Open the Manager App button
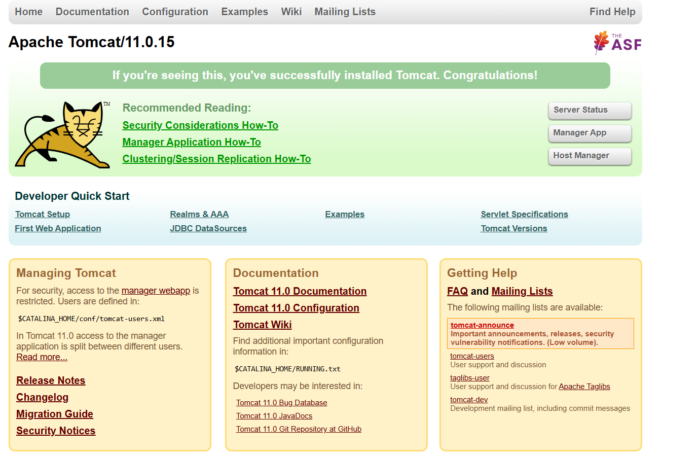Image resolution: width=700 pixels, height=455 pixels. [x=590, y=133]
